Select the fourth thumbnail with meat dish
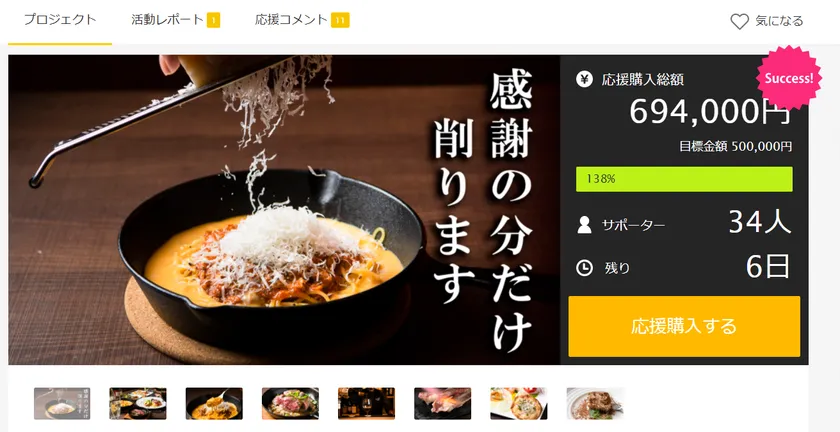 [290, 404]
